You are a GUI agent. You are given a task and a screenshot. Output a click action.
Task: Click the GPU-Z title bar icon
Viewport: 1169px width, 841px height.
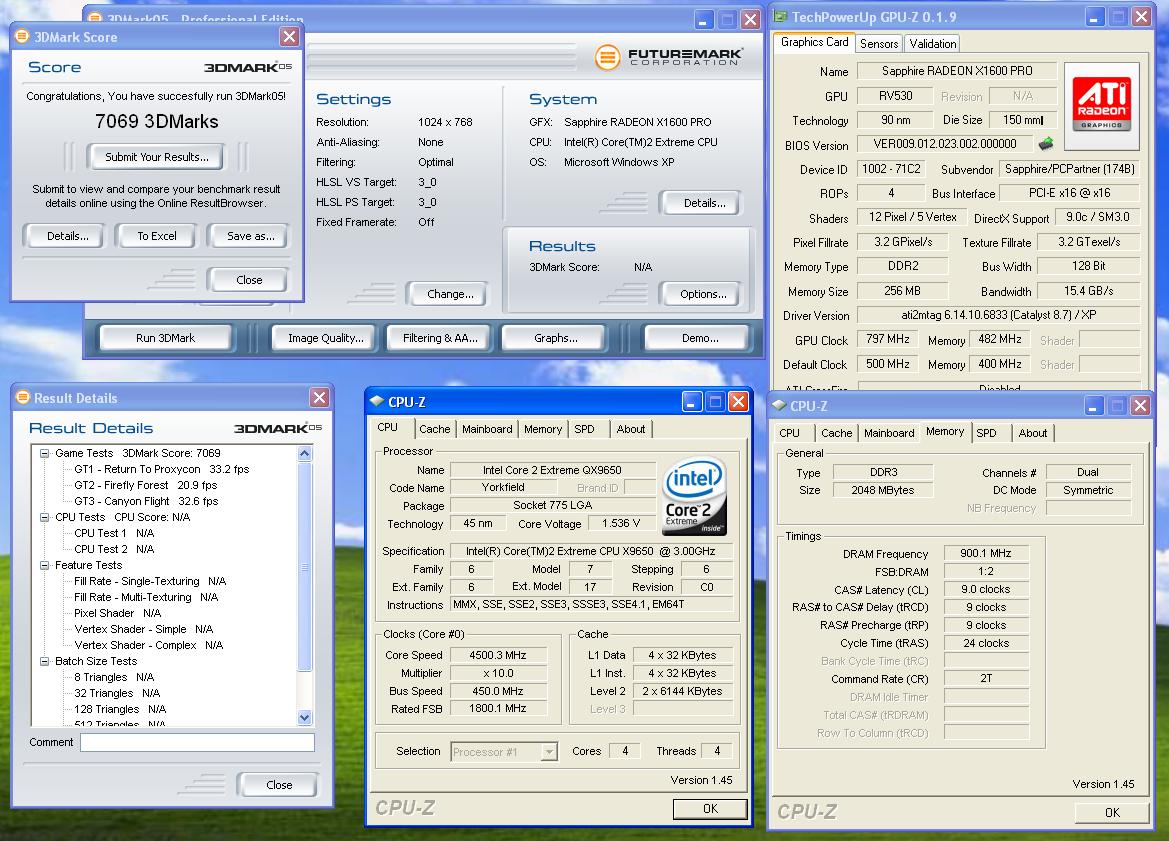click(781, 16)
